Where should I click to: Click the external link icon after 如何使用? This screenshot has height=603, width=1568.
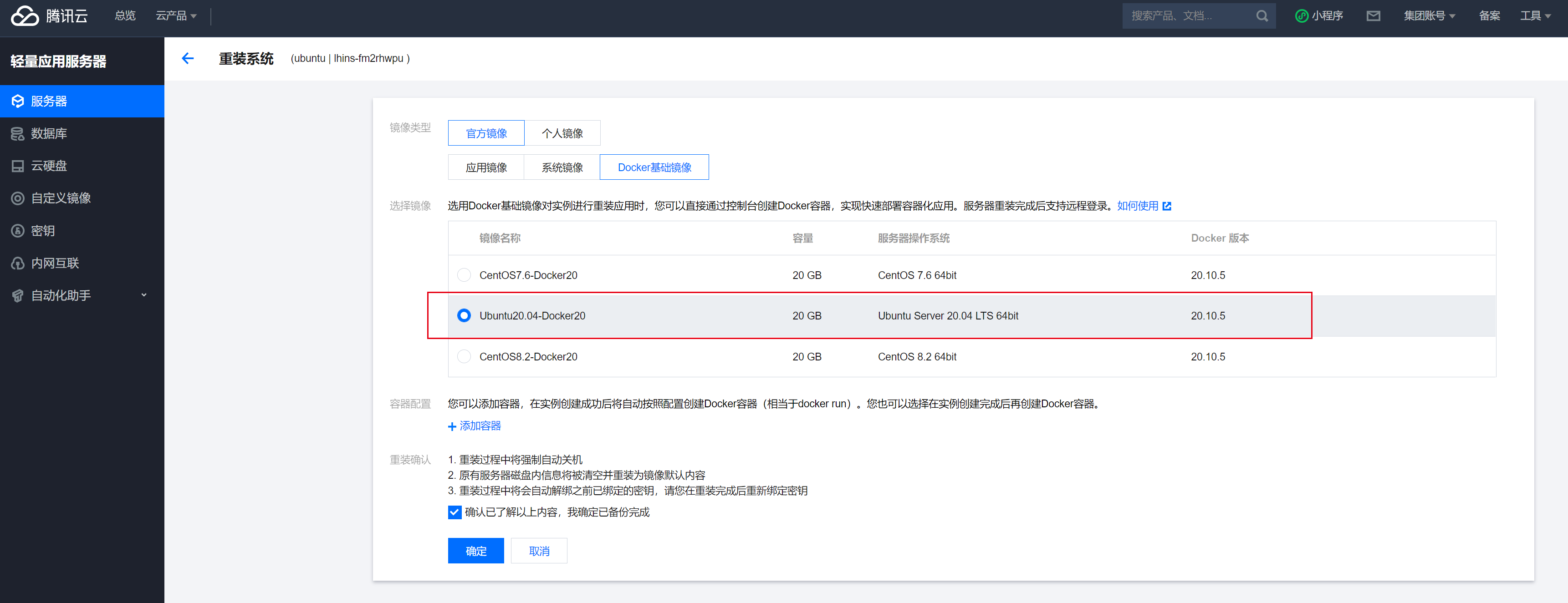coord(1166,206)
